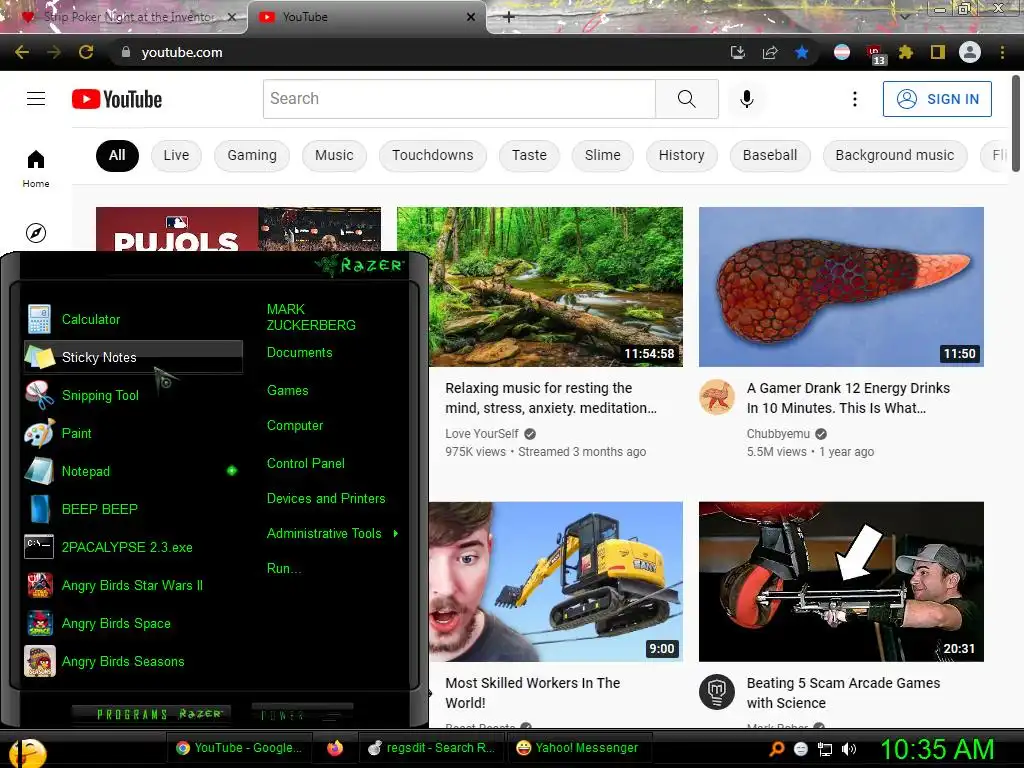Select the Background music chip
The height and width of the screenshot is (768, 1024).
click(x=894, y=155)
